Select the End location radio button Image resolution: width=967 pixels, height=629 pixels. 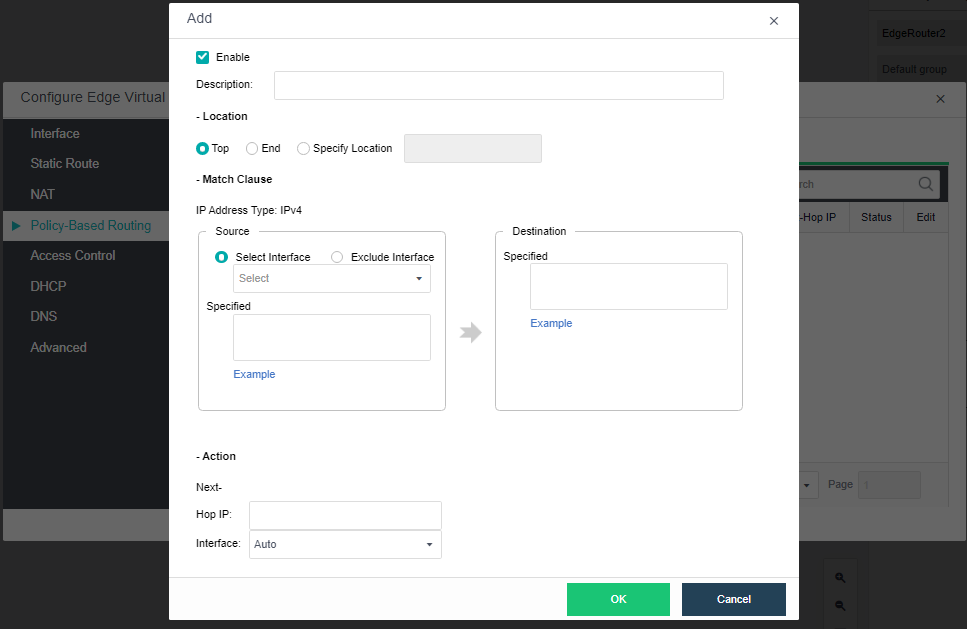coord(252,149)
